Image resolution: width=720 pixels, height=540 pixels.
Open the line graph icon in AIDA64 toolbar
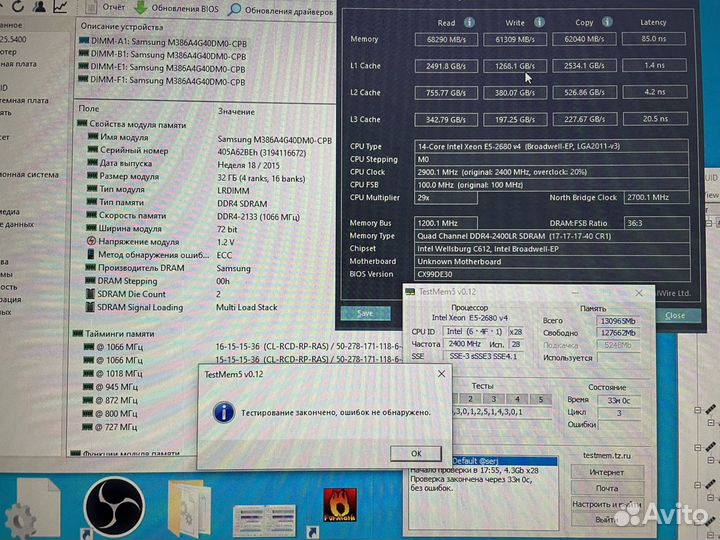click(x=60, y=6)
